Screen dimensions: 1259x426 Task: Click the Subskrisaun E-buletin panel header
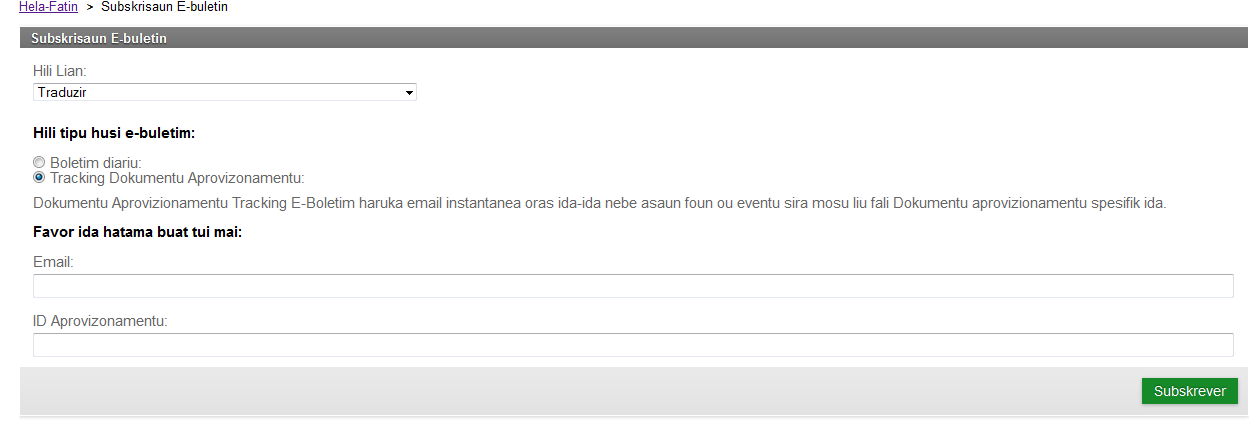pos(99,39)
